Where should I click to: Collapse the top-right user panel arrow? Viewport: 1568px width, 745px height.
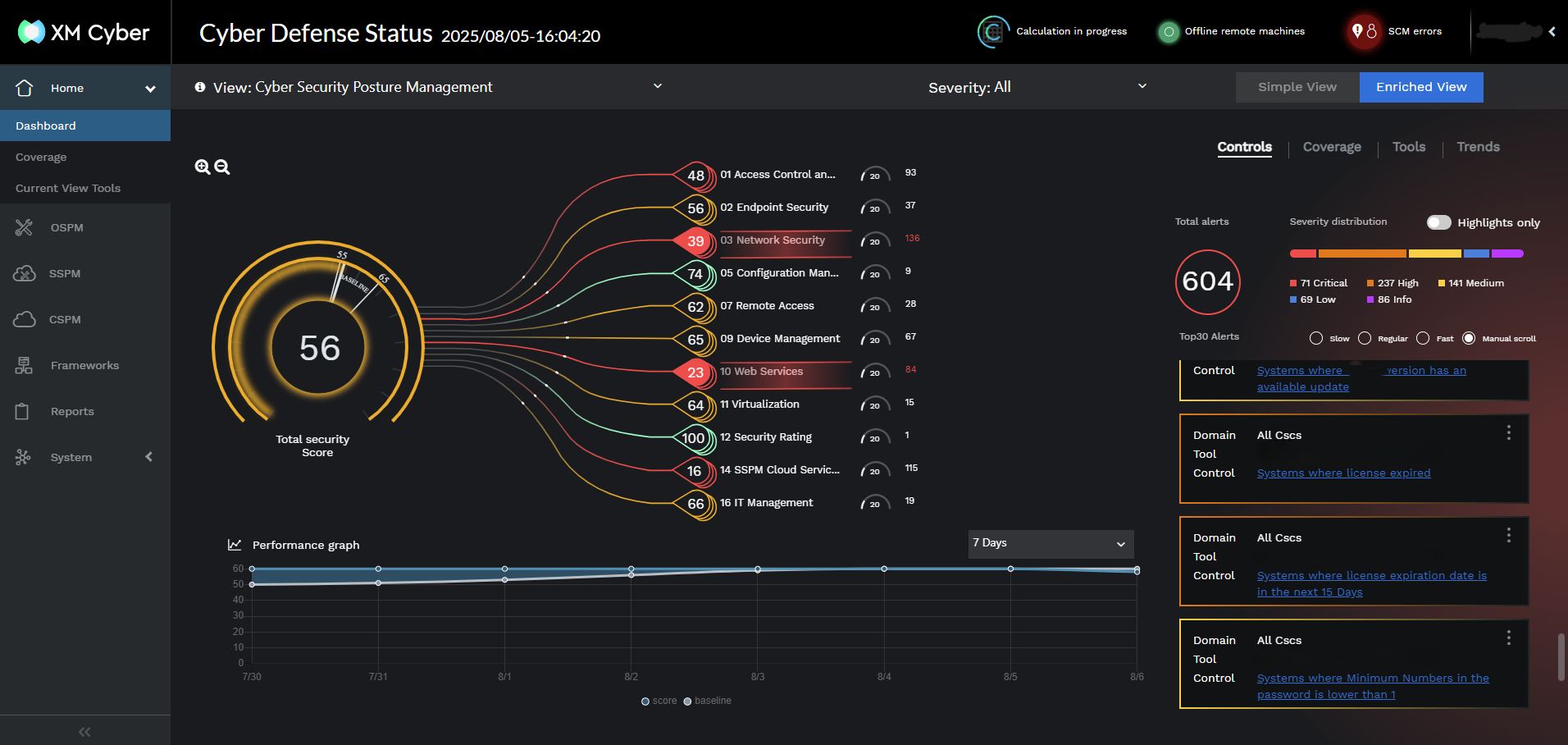[1552, 32]
